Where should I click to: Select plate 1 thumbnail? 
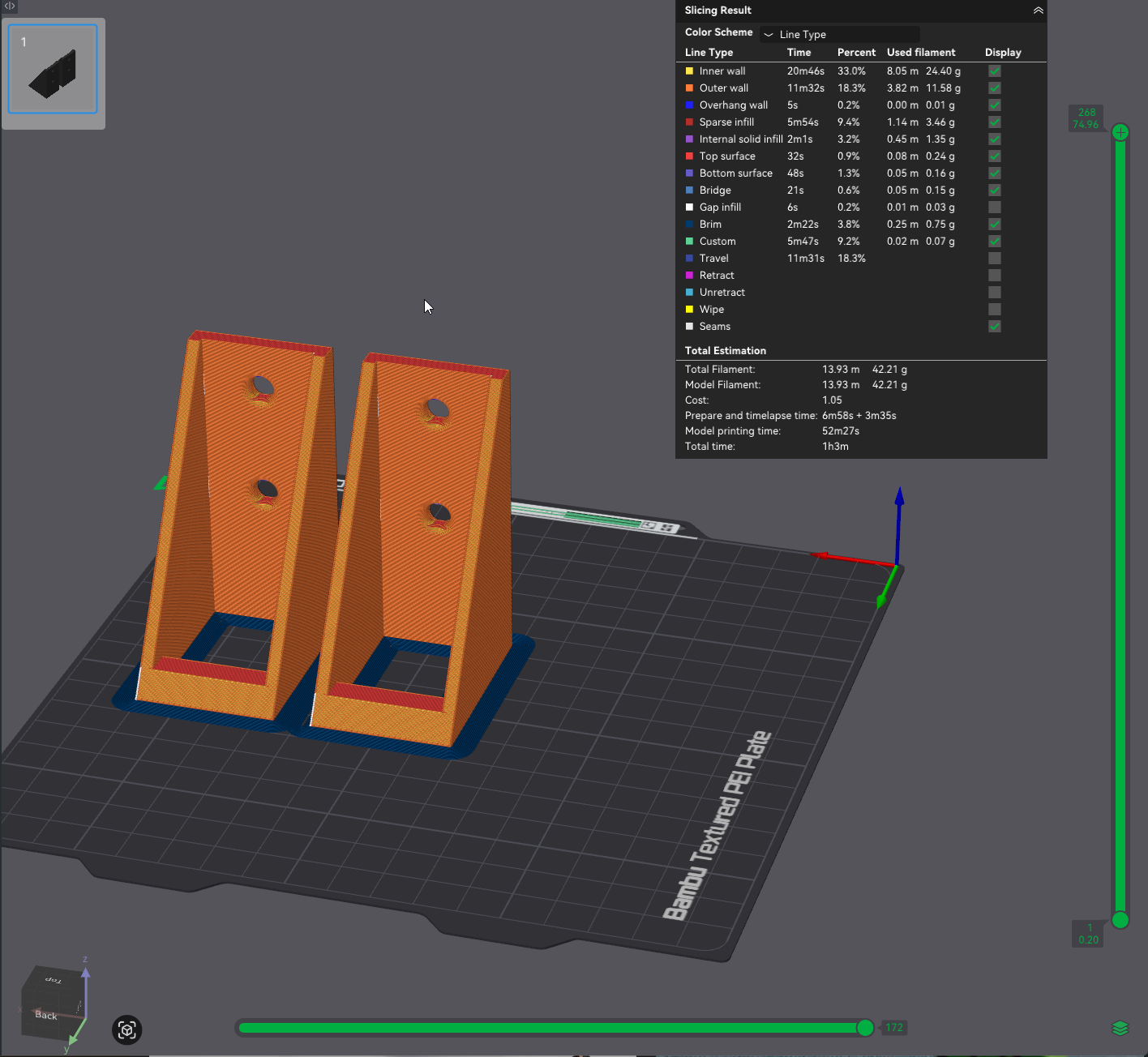click(53, 69)
